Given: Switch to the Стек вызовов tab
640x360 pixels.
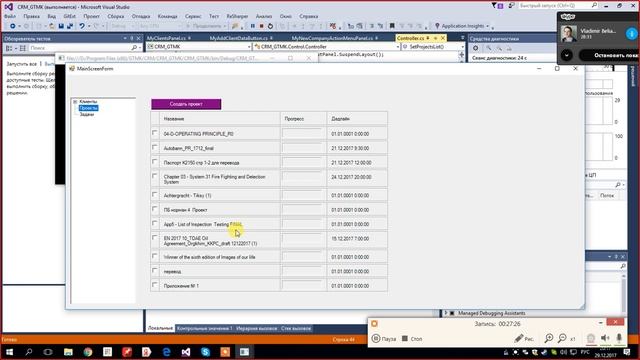Looking at the screenshot, I should click(x=296, y=328).
